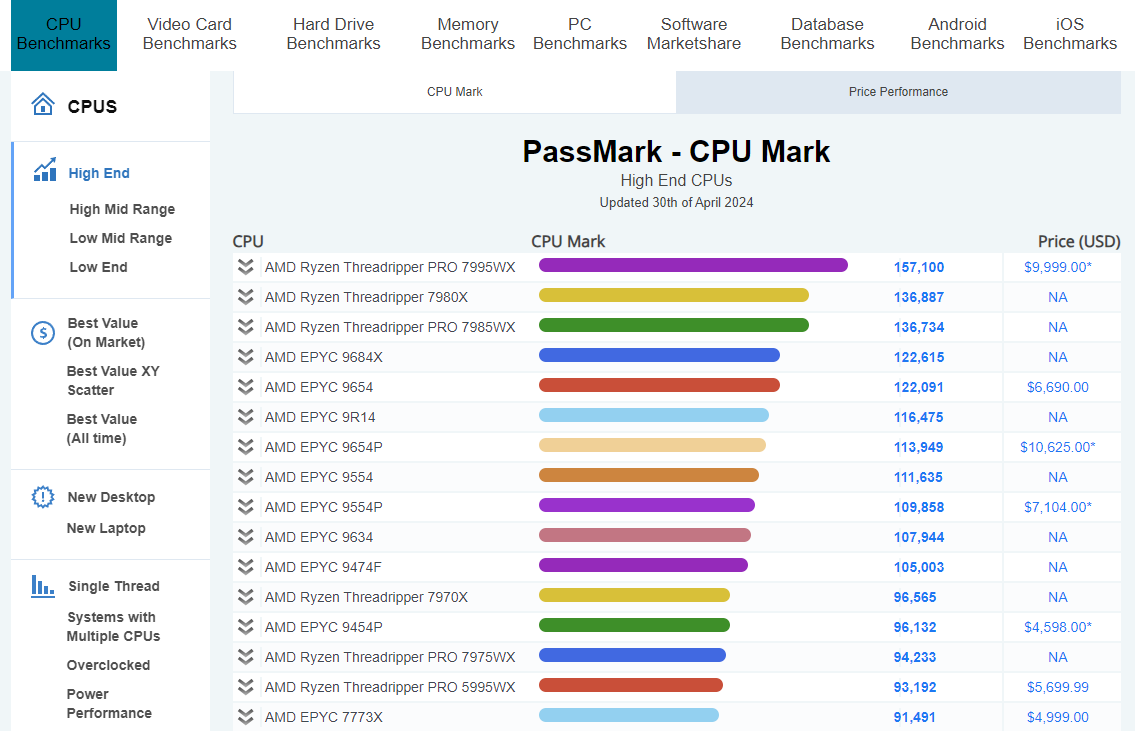
Task: Switch to the Price Performance tab
Action: (897, 91)
